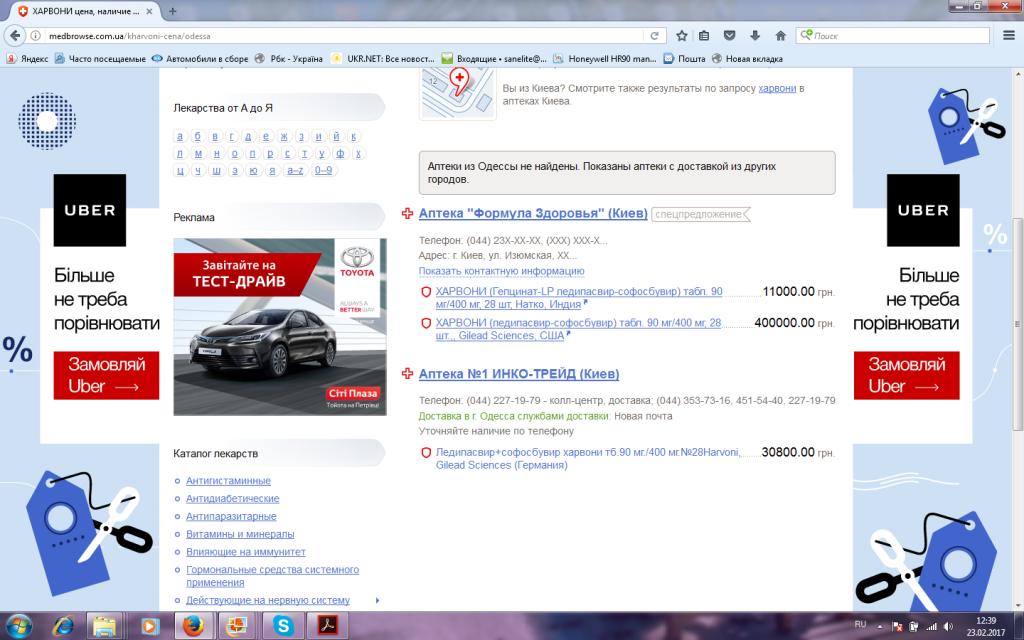
Task: Open a new browser tab
Action: coord(173,11)
